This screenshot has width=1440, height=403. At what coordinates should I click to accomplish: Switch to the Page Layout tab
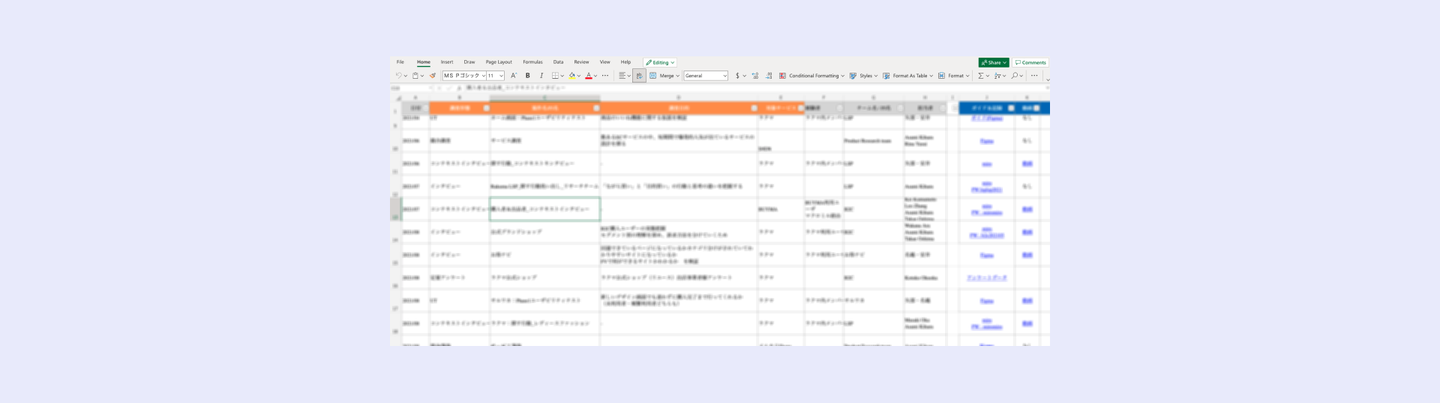point(499,62)
